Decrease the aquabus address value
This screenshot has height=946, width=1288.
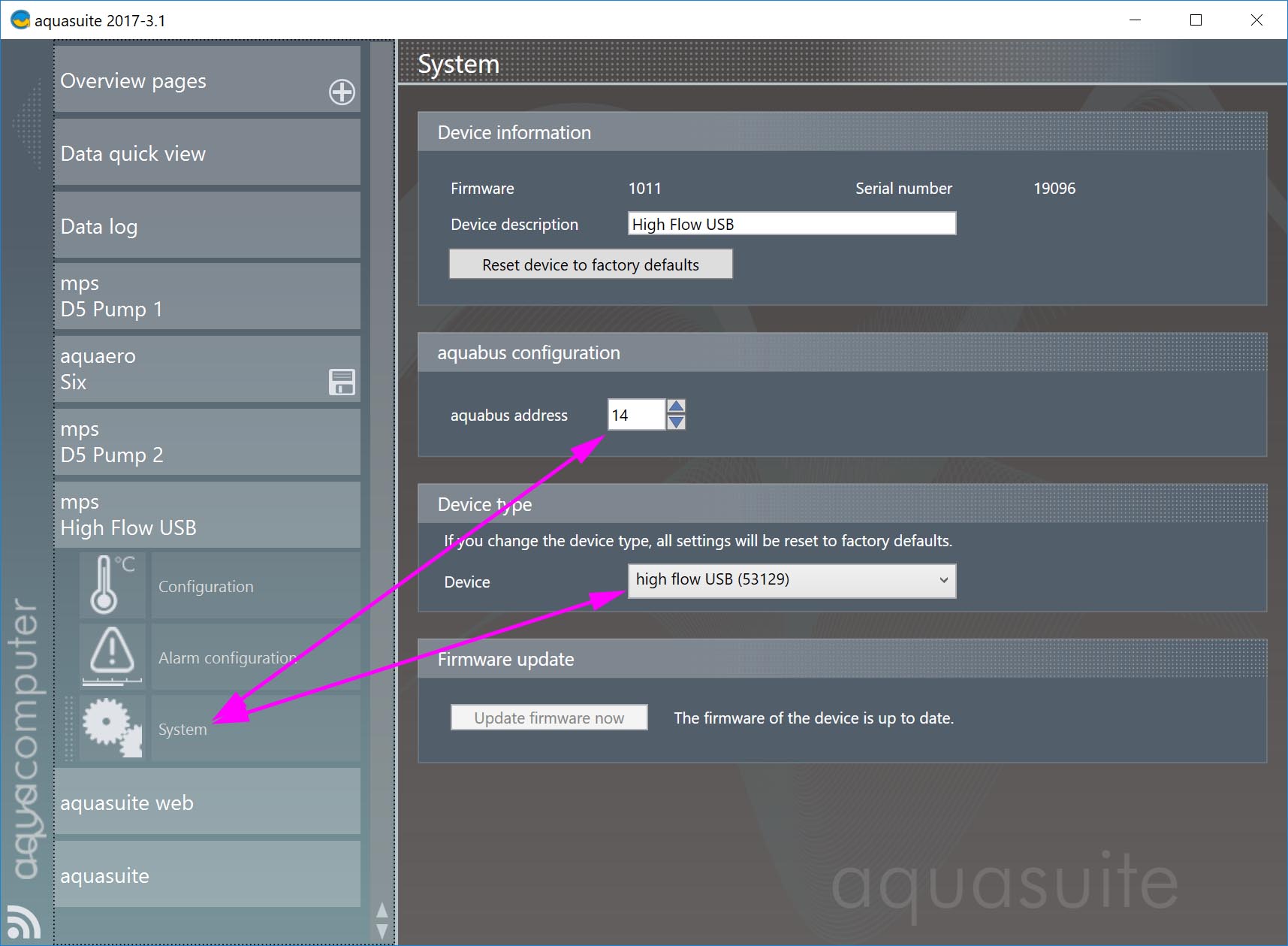(676, 422)
